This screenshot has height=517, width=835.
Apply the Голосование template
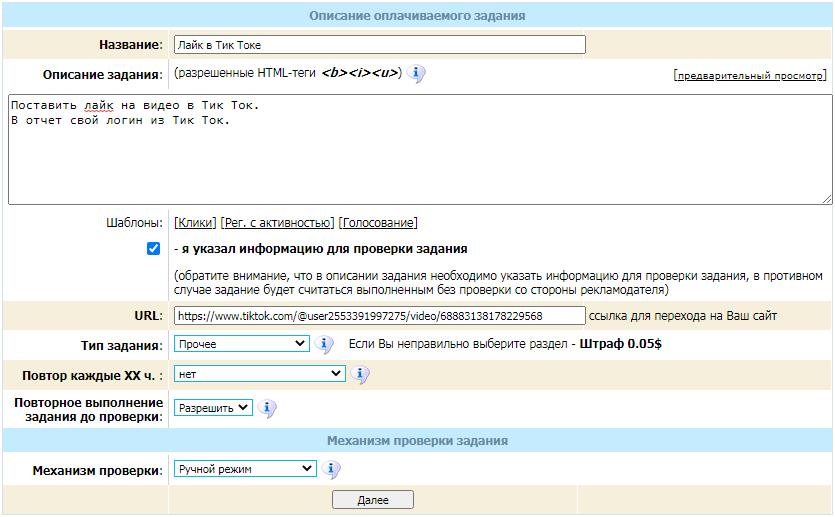pyautogui.click(x=378, y=223)
